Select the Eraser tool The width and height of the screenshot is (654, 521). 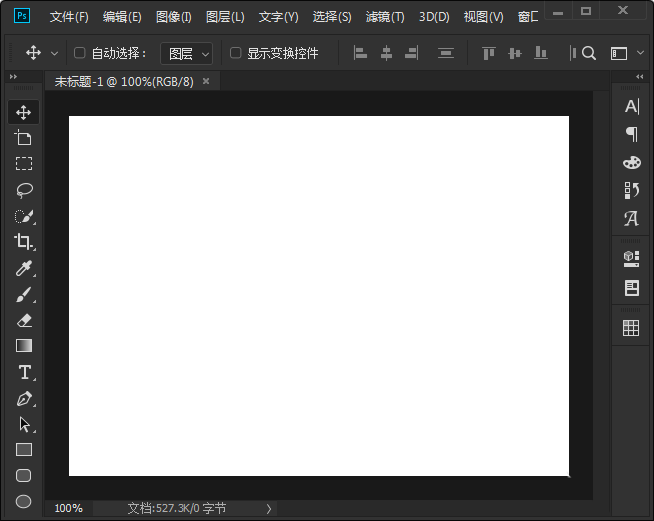[24, 320]
